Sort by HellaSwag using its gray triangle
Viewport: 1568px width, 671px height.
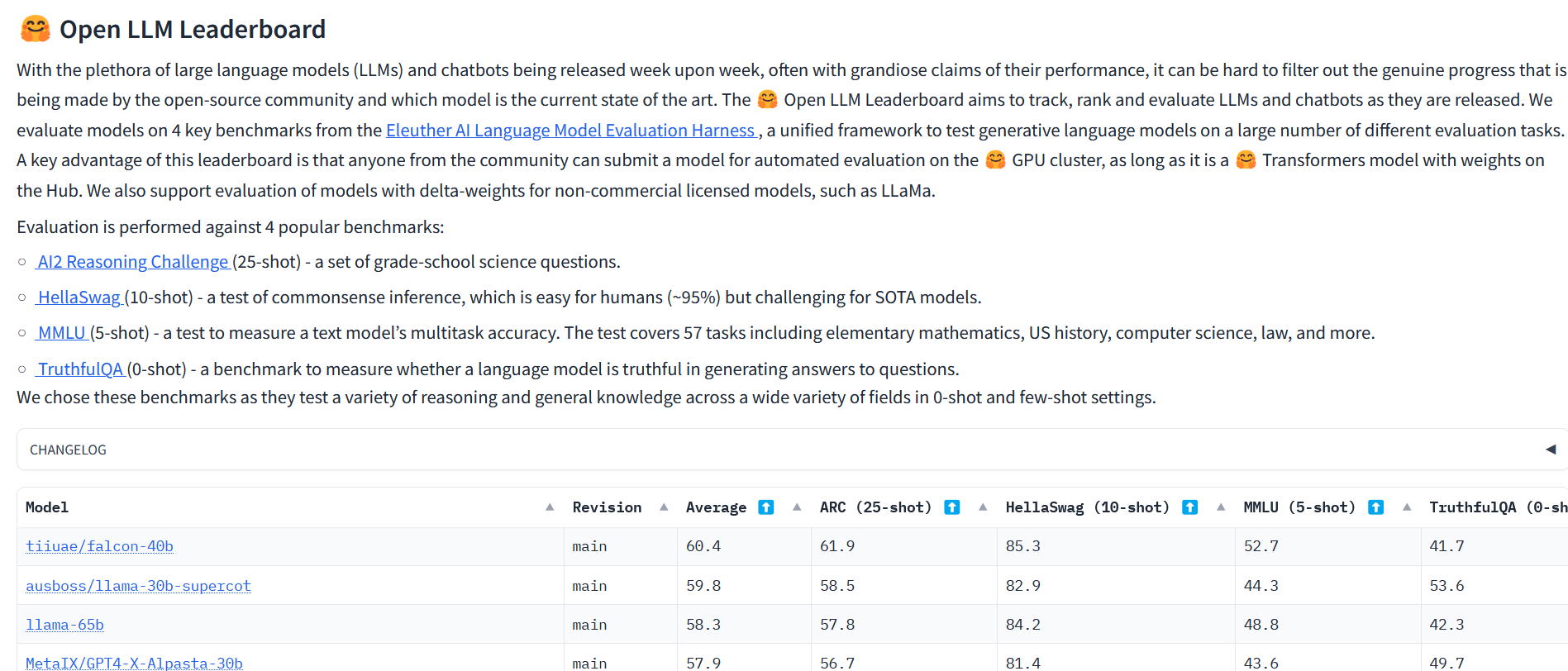point(1221,507)
